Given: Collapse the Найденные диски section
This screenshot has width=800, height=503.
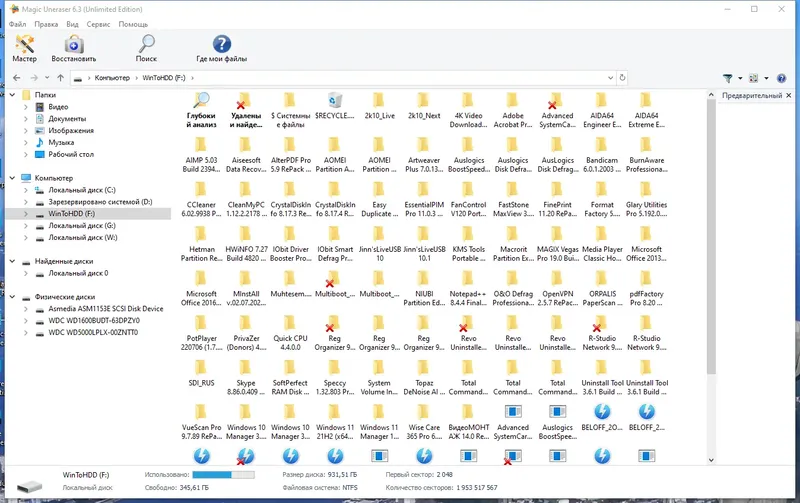Looking at the screenshot, I should coord(12,261).
